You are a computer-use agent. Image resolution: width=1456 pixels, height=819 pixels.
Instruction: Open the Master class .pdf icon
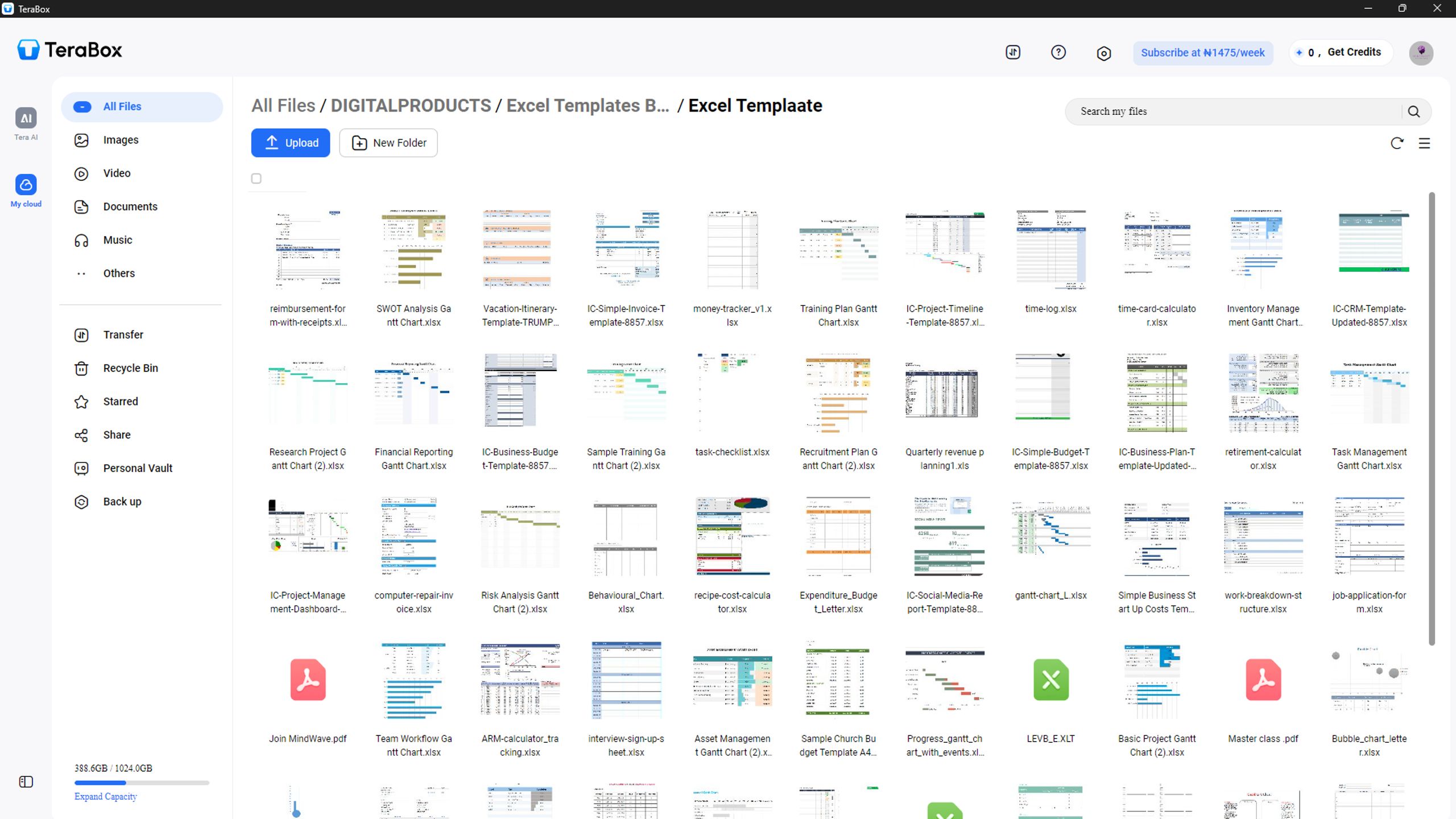pos(1263,680)
